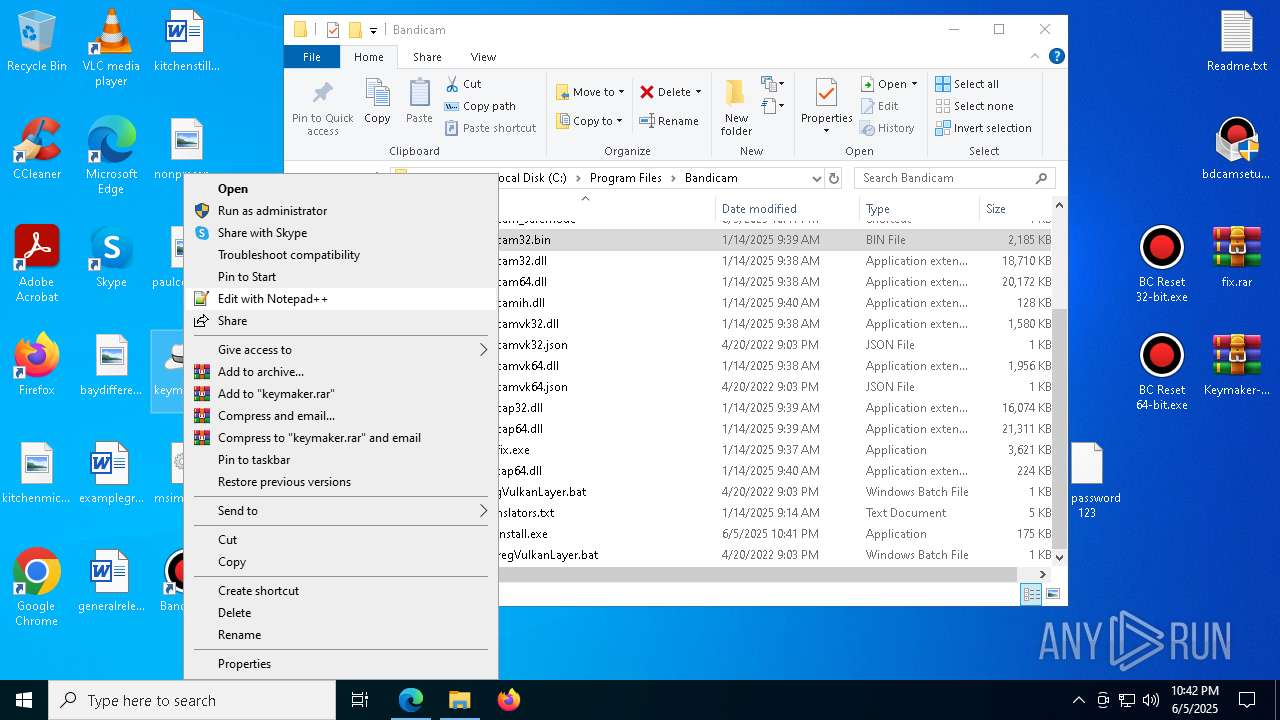
Task: Select the BC Reset 32-bit.exe icon
Action: (1161, 265)
